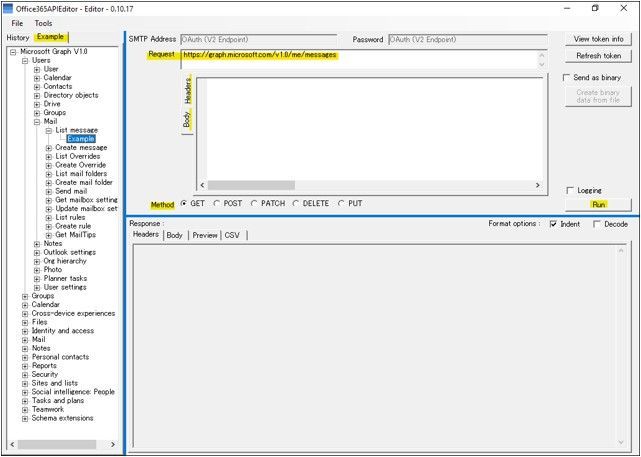
Task: Click the request headers horizontal scrollbar thumb
Action: coord(251,185)
